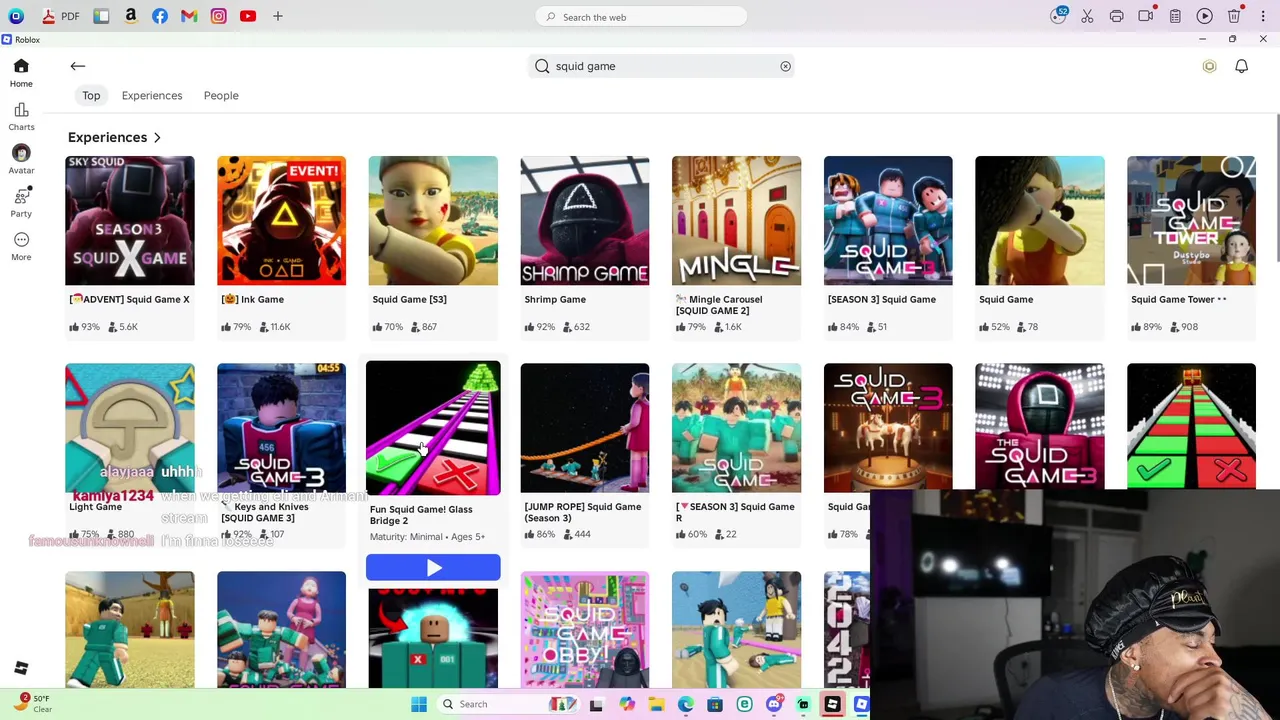The width and height of the screenshot is (1280, 720).
Task: Open the More sidebar menu
Action: [x=21, y=246]
